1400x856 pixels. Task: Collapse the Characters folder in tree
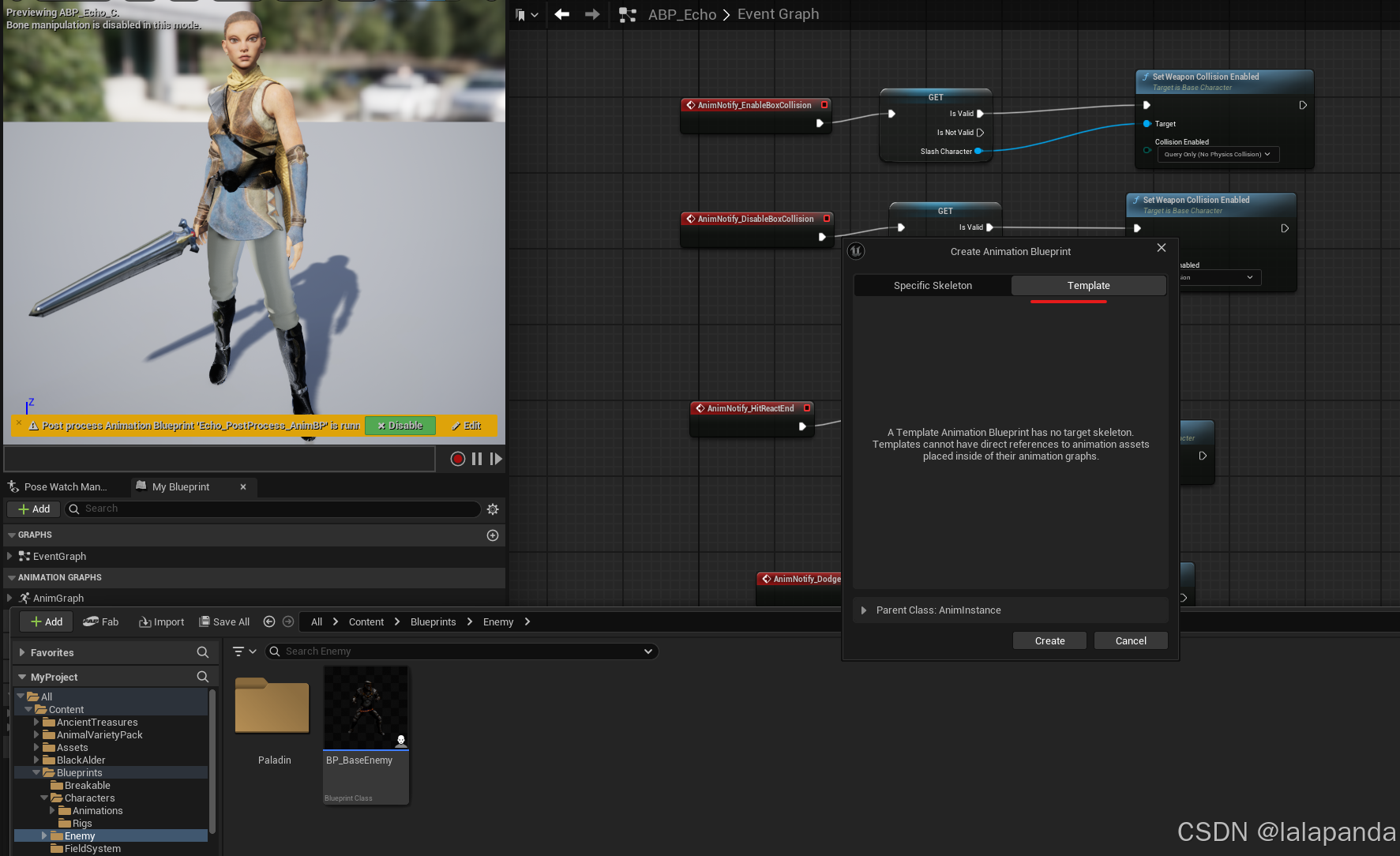coord(44,798)
